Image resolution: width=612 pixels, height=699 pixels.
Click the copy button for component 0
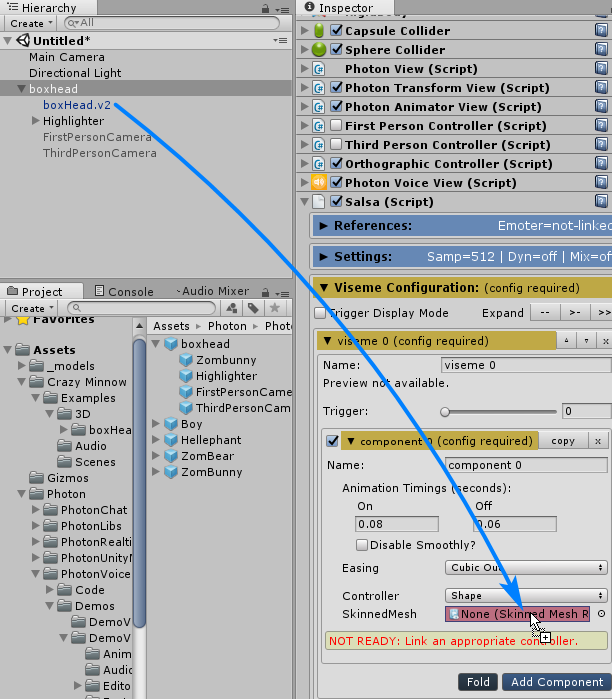563,441
